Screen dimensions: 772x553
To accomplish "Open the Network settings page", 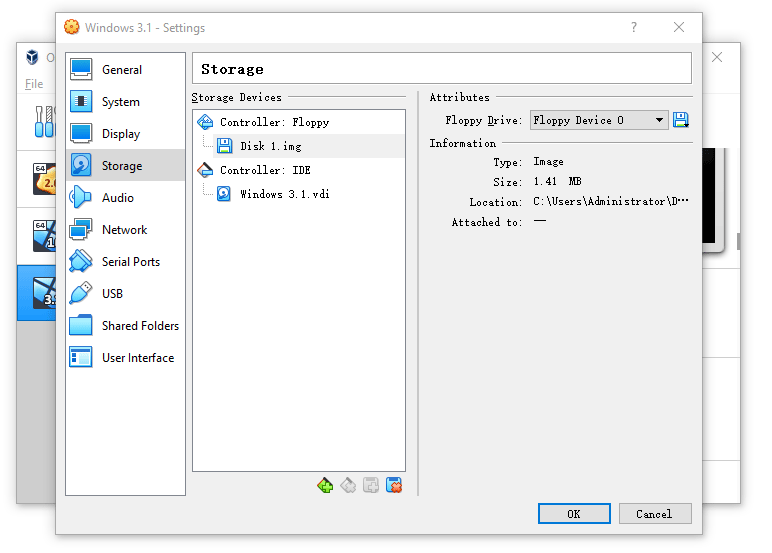I will click(126, 229).
